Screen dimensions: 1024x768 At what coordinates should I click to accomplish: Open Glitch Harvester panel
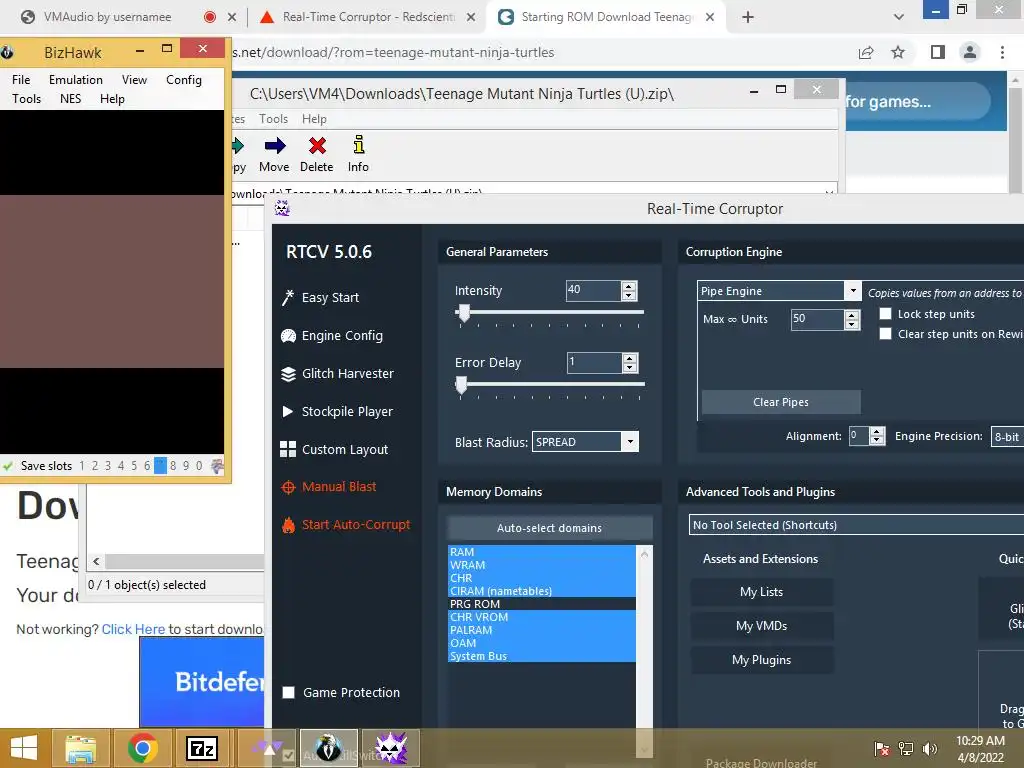(x=338, y=374)
